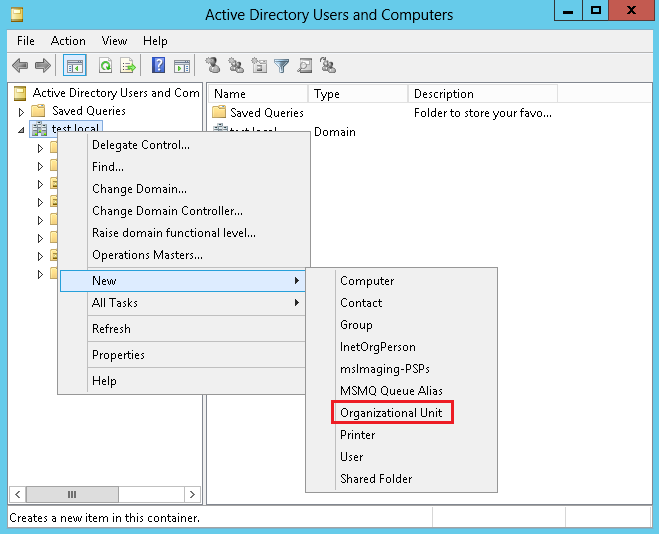Viewport: 659px width, 534px height.
Task: Click the create new organizational unit toolbar icon
Action: coord(259,65)
